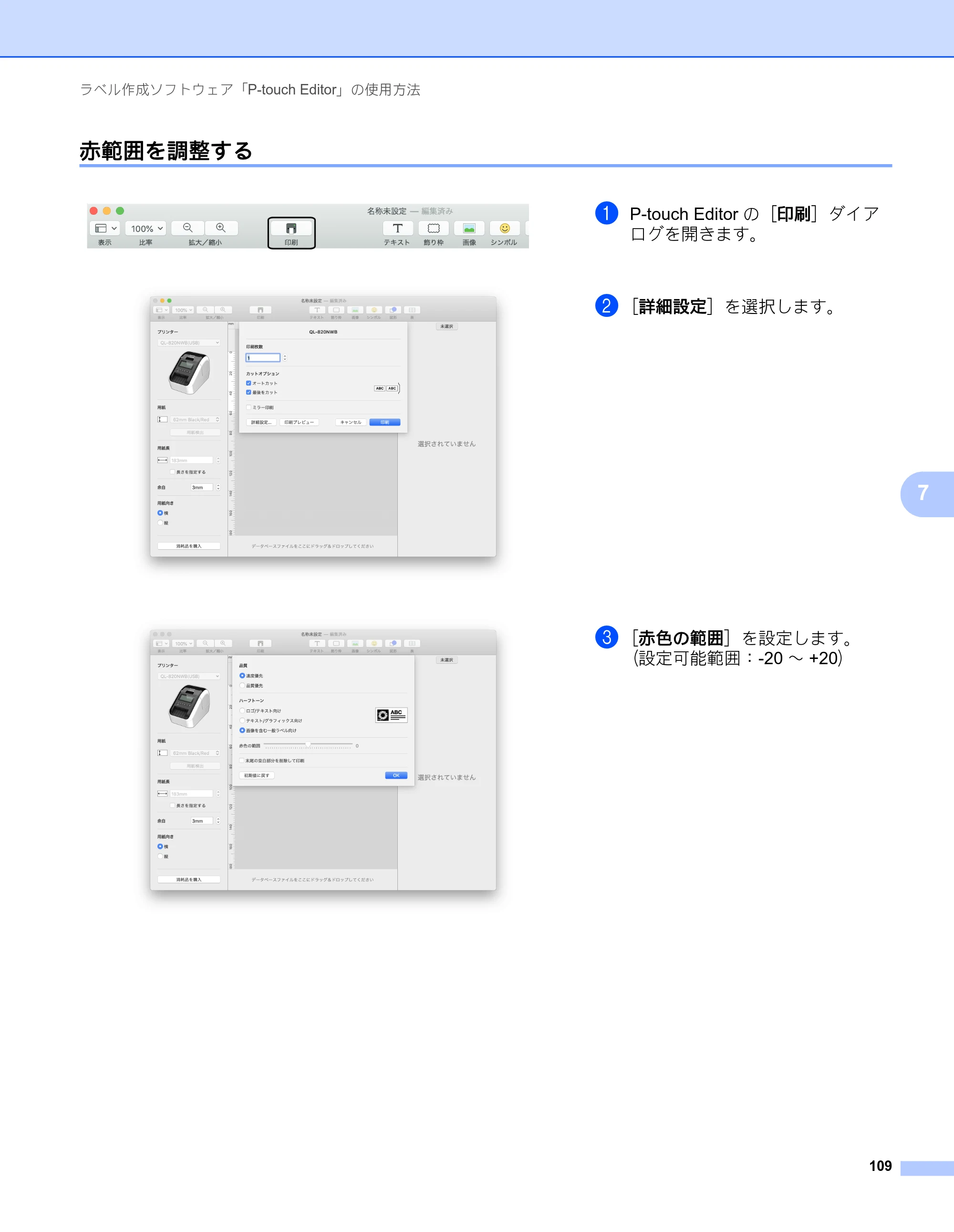Click the paper width icon beside 62mm Black/Red, print dialog screenshot
The image size is (954, 1232).
click(x=162, y=419)
